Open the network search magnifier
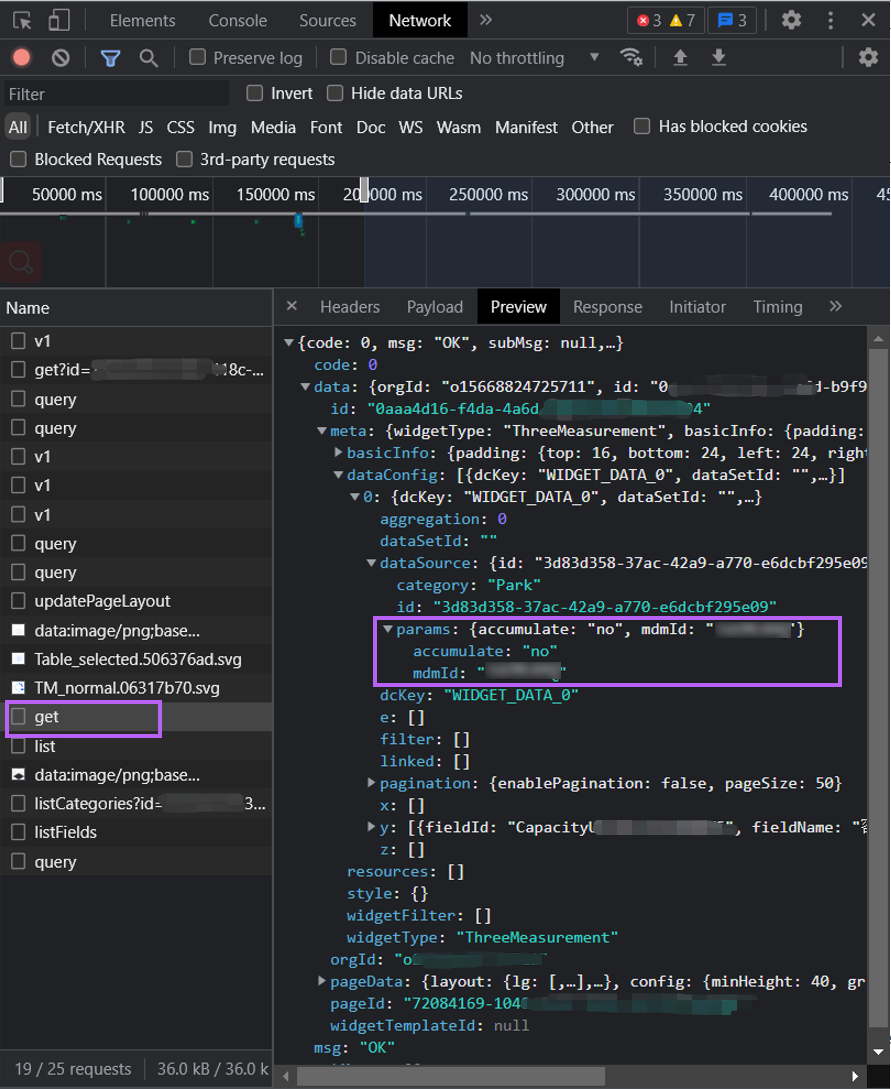The width and height of the screenshot is (891, 1089). (148, 58)
